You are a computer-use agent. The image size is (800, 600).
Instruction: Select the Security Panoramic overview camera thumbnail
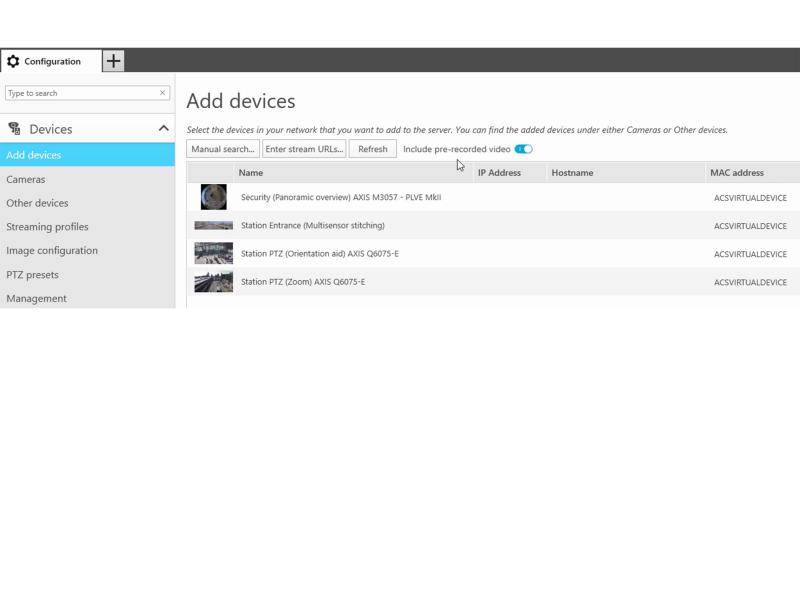pos(213,197)
